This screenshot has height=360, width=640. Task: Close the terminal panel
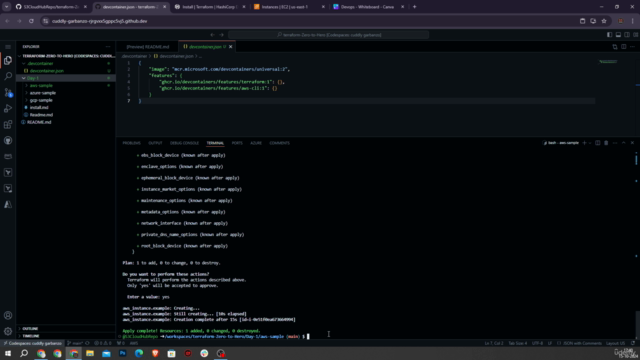click(632, 143)
